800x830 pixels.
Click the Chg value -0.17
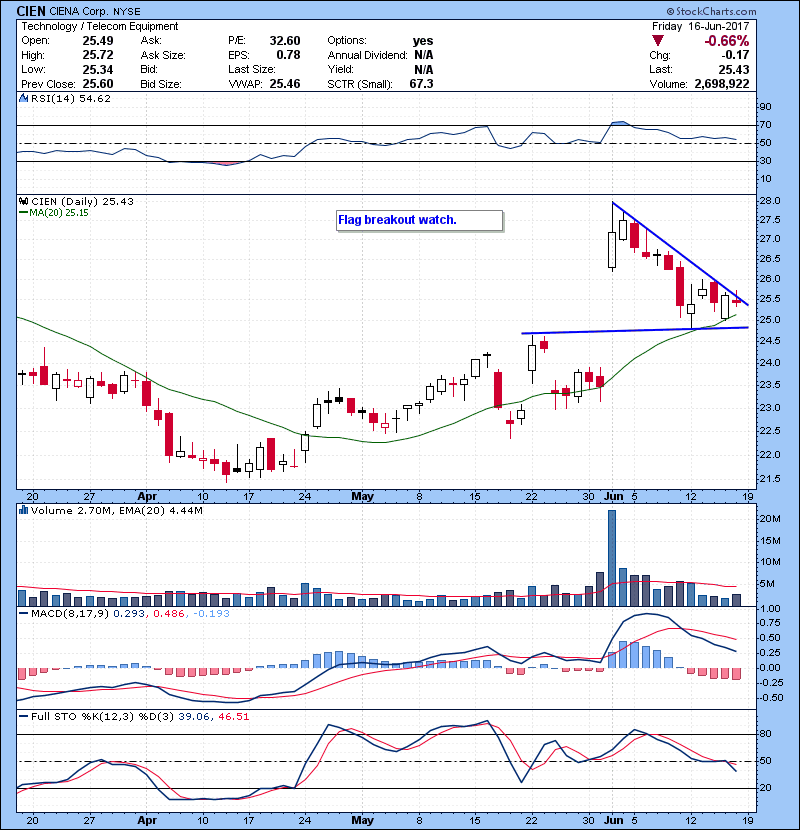[x=735, y=55]
